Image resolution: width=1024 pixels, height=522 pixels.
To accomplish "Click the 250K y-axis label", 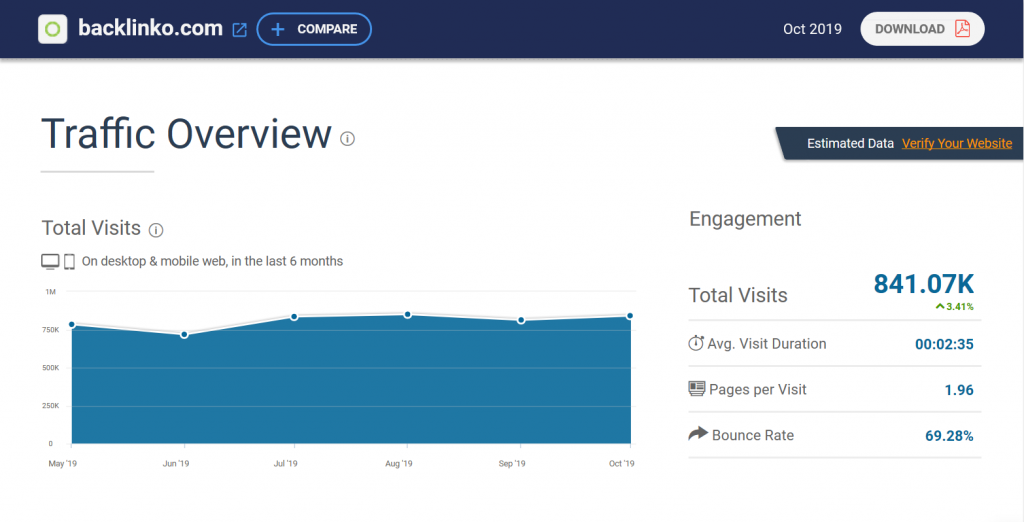I will point(51,406).
